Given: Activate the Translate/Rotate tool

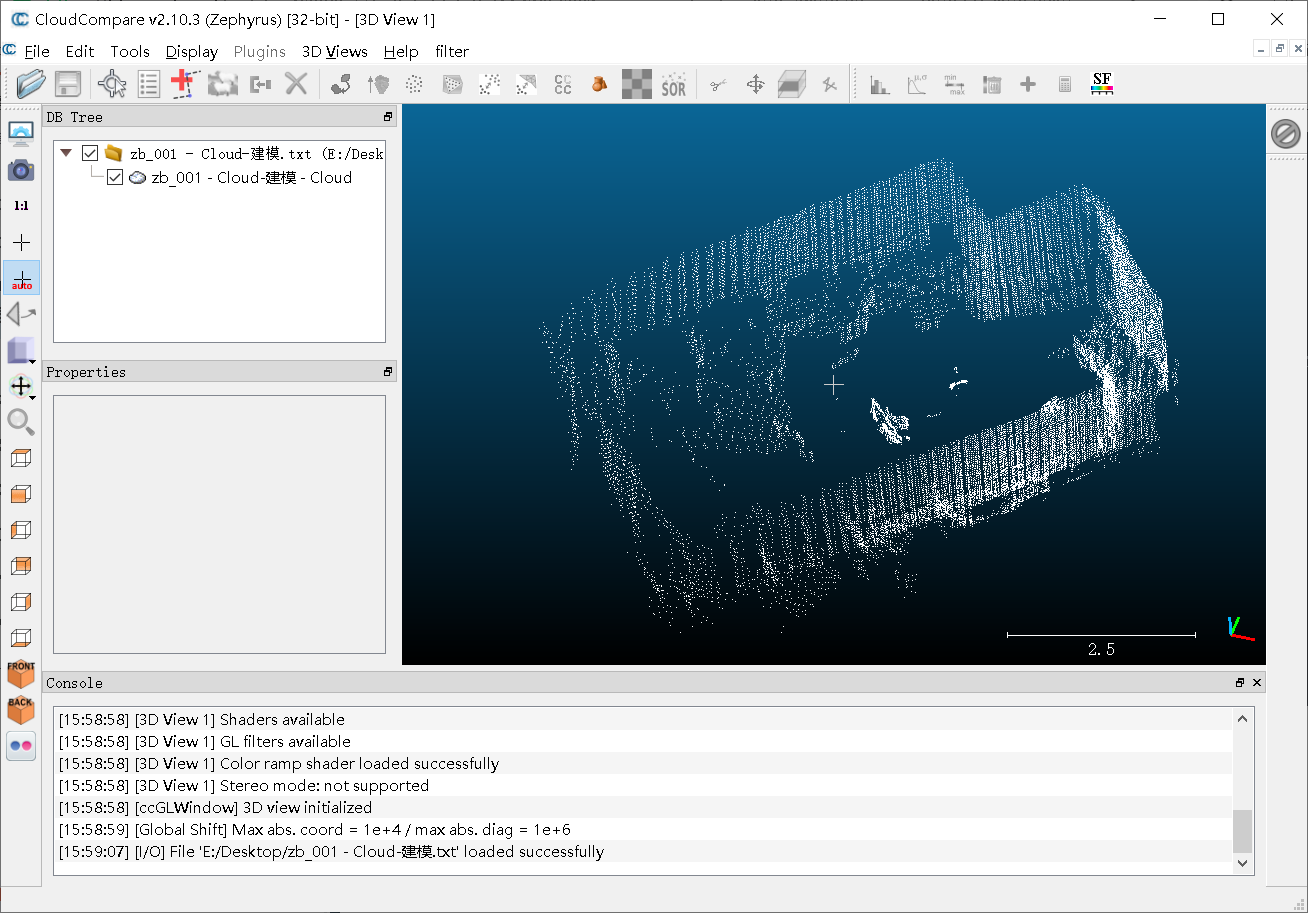Looking at the screenshot, I should (x=755, y=85).
